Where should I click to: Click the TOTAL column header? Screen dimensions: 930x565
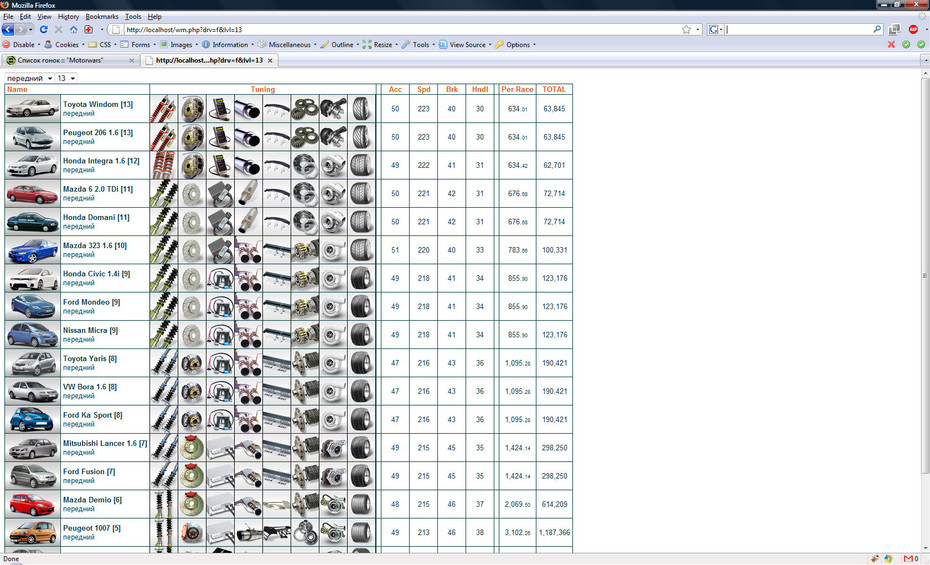click(x=554, y=90)
